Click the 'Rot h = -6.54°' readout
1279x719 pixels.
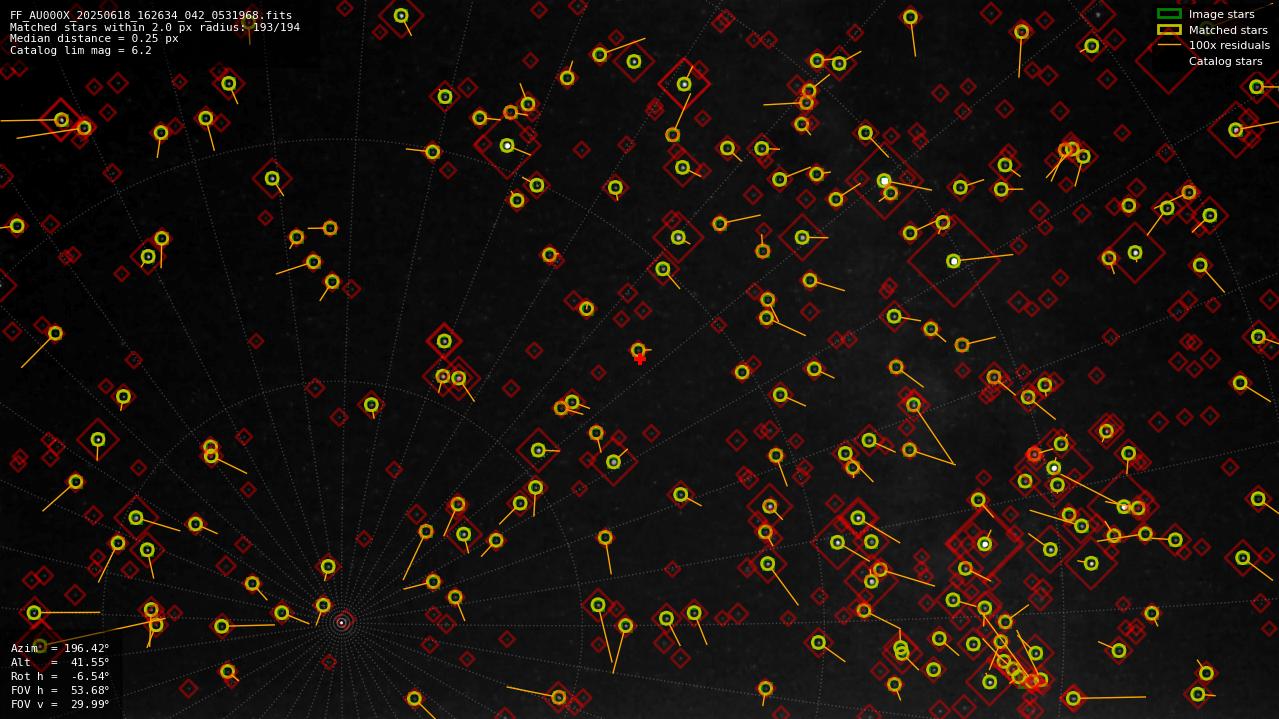[x=60, y=676]
